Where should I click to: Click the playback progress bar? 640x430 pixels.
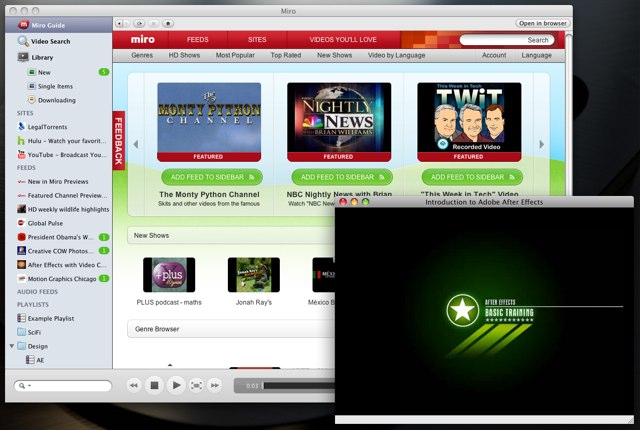click(299, 386)
